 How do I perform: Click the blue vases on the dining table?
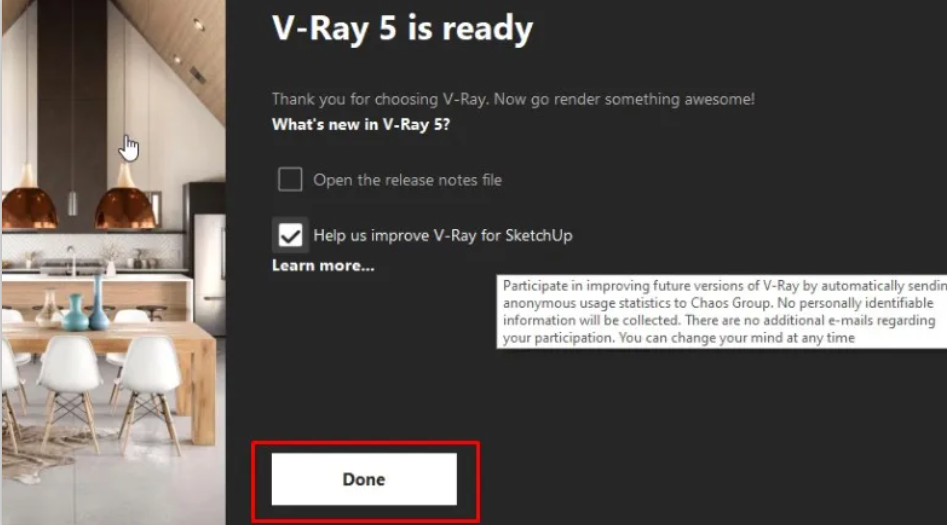pyautogui.click(x=86, y=306)
